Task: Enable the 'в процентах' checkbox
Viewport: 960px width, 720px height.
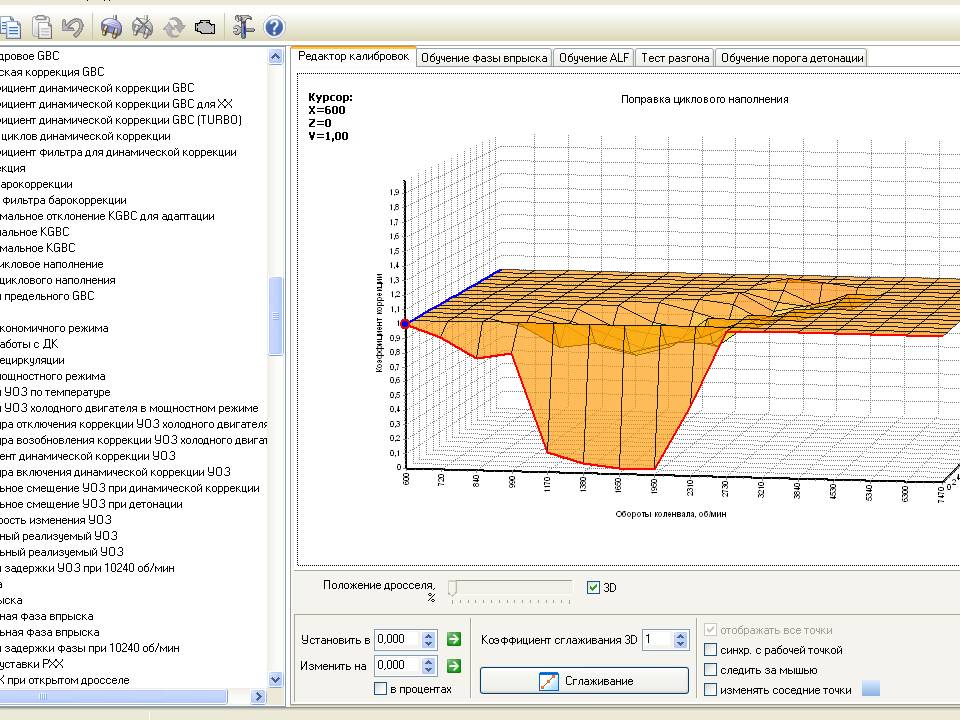Action: click(x=380, y=689)
